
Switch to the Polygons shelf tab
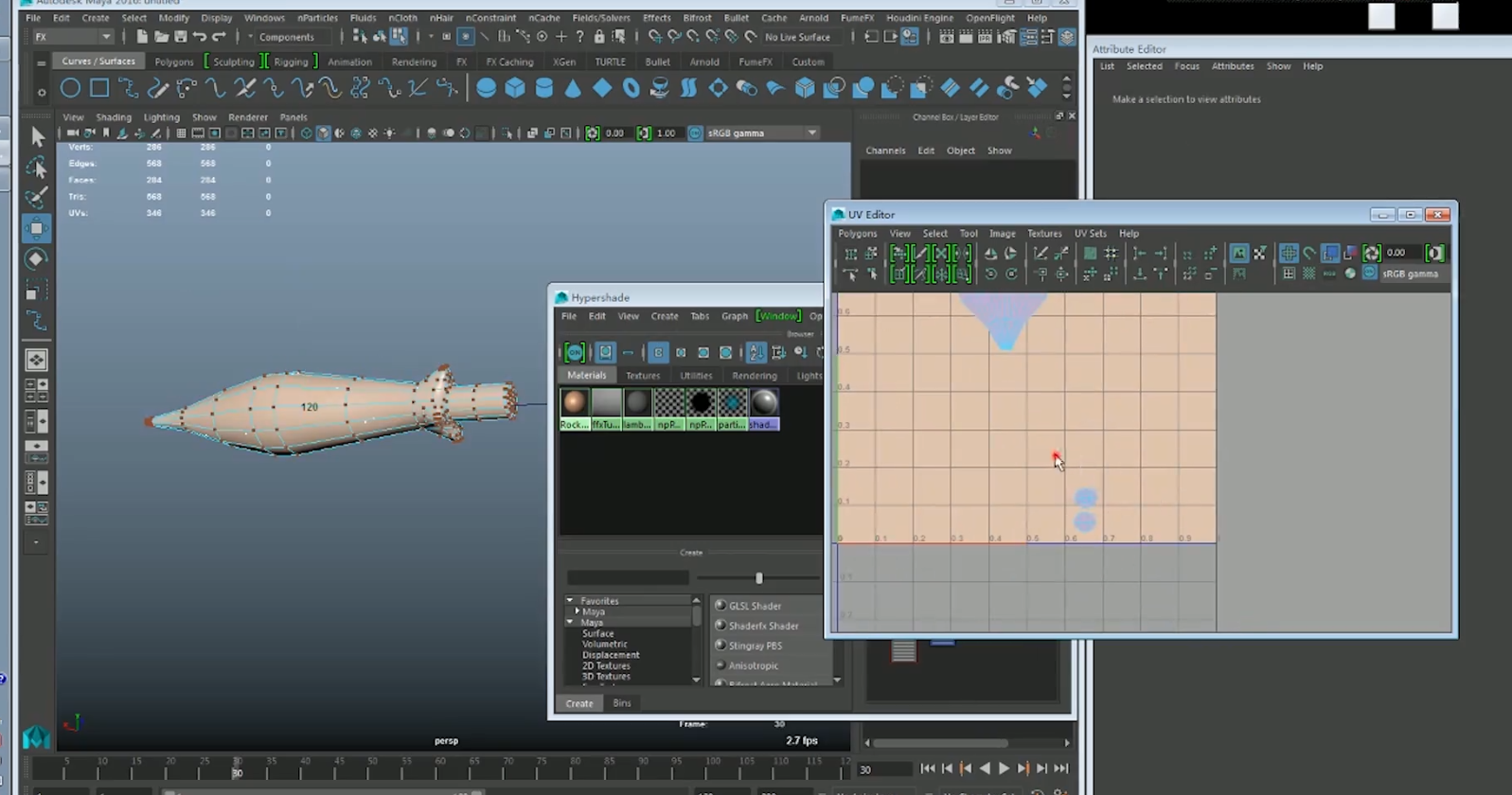click(x=173, y=62)
